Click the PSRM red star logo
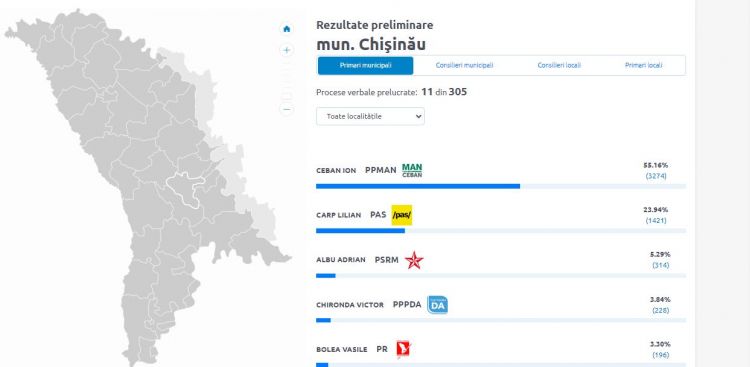750x367 pixels. 414,260
